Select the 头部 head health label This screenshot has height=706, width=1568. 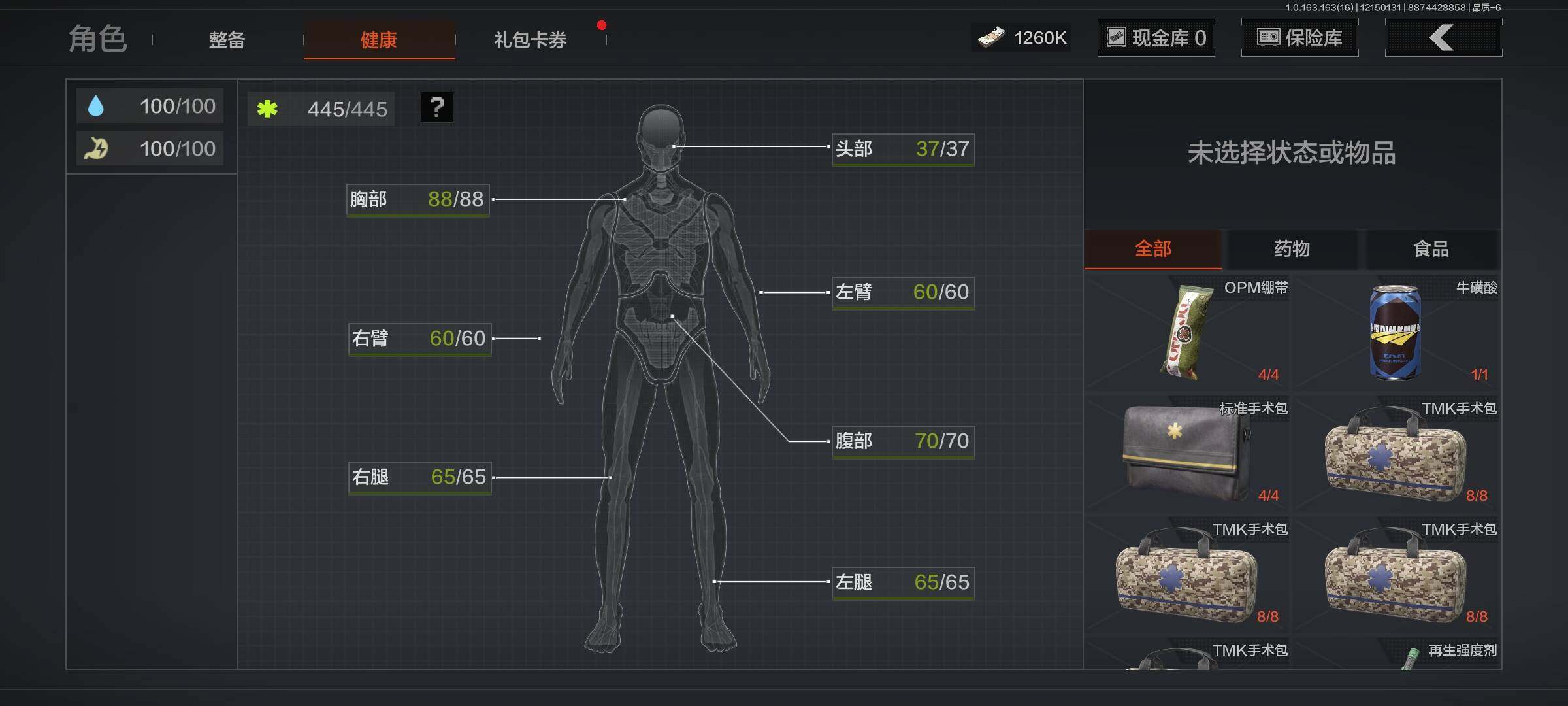point(902,150)
